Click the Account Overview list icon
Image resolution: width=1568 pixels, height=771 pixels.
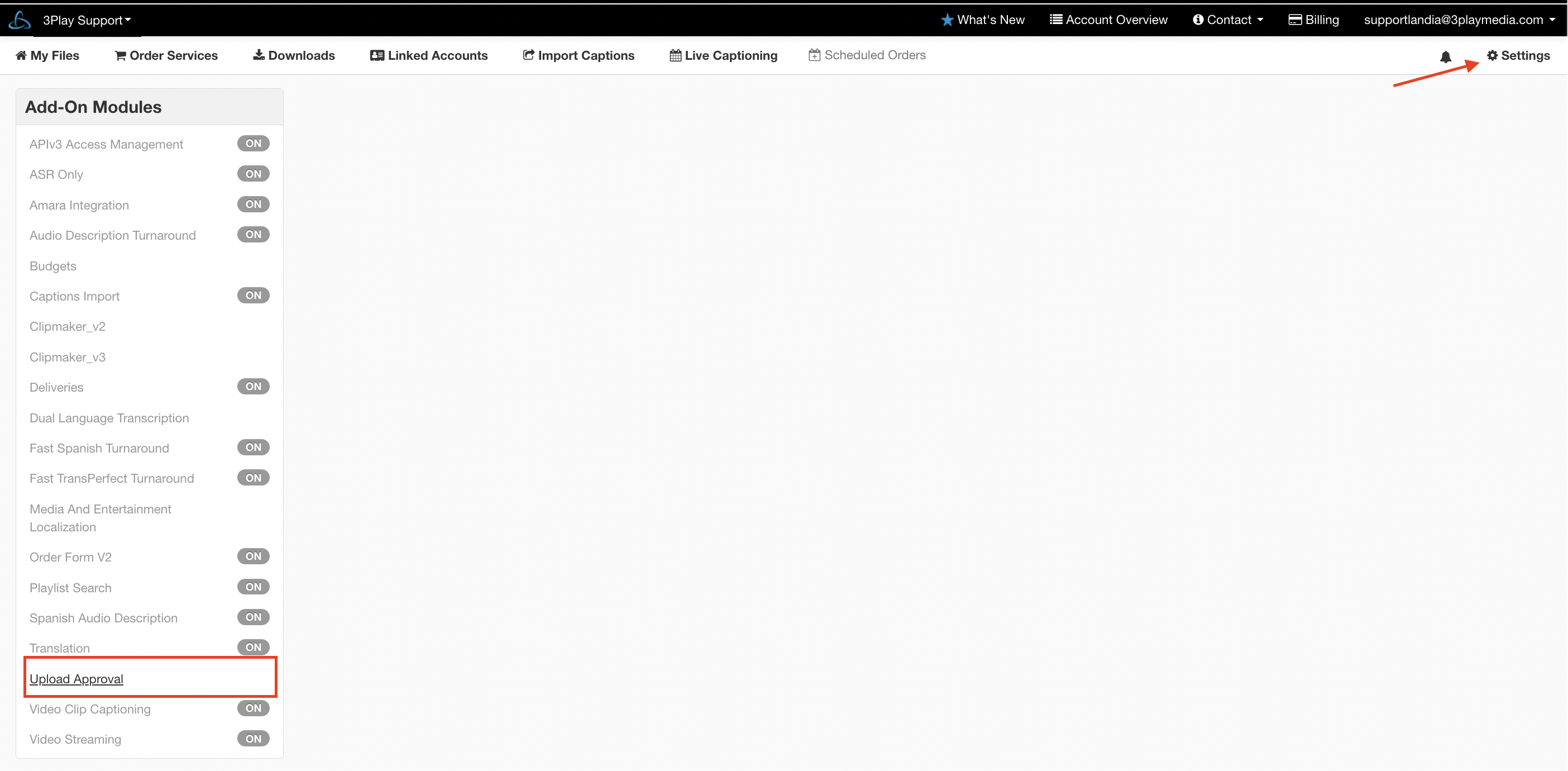[x=1056, y=20]
